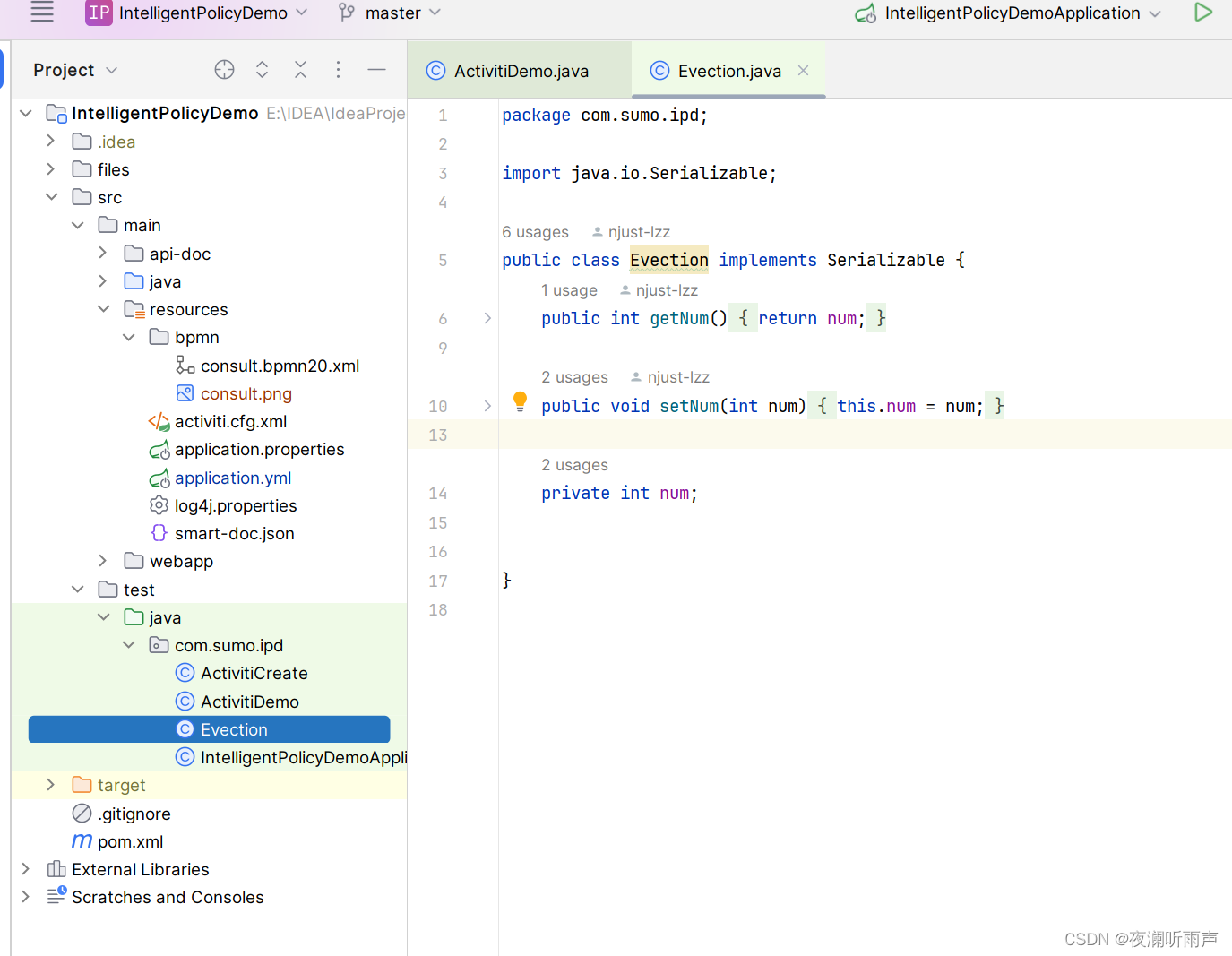Open the run configuration dropdown
The width and height of the screenshot is (1232, 956).
pos(1155,13)
